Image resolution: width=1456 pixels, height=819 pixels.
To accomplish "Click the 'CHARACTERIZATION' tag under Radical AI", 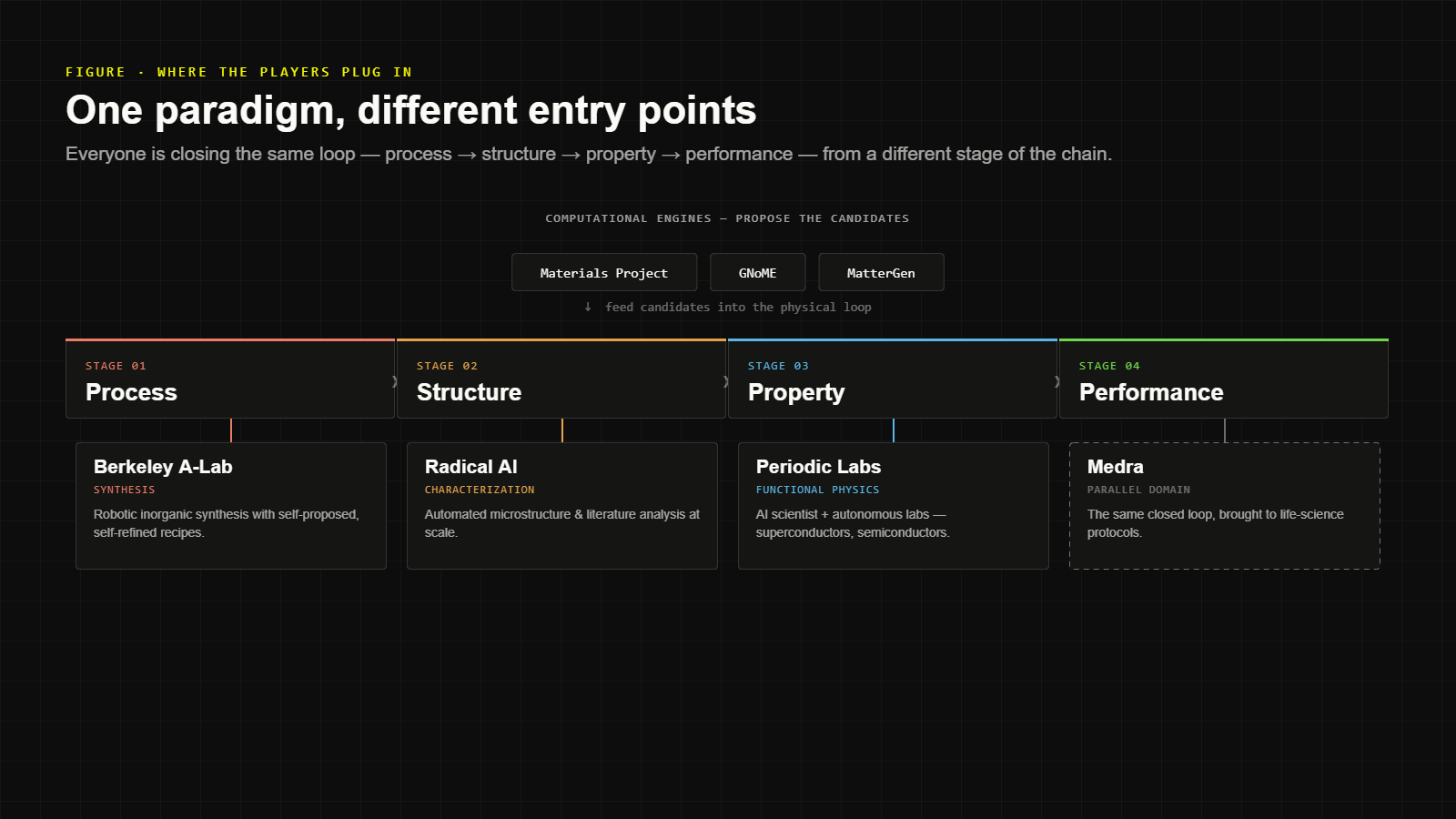I will [x=480, y=490].
